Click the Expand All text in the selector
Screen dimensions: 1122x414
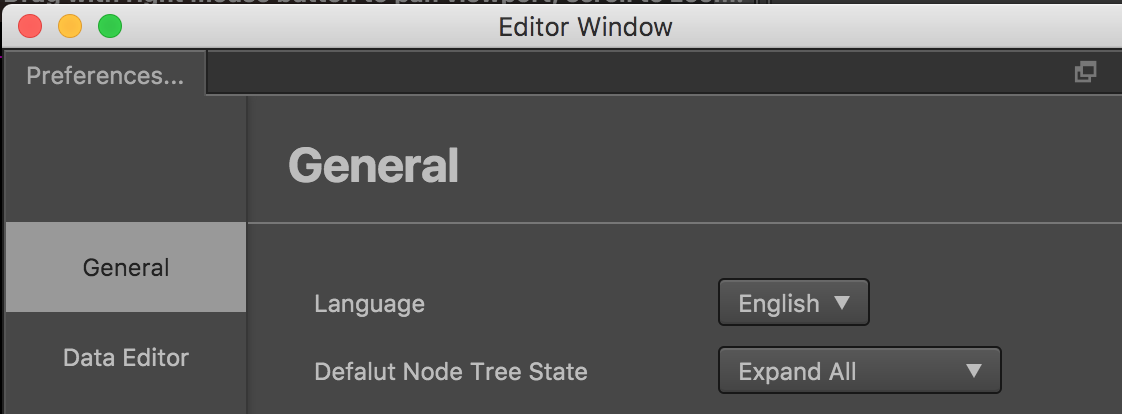click(x=797, y=372)
